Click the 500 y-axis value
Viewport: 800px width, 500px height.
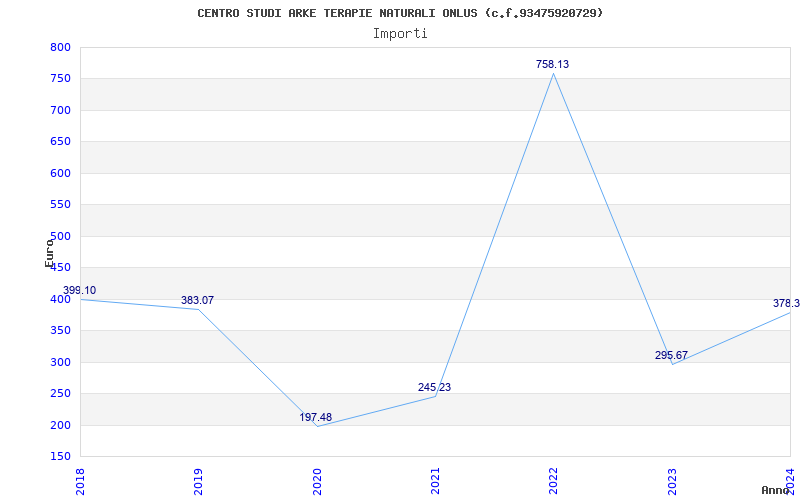click(x=60, y=236)
